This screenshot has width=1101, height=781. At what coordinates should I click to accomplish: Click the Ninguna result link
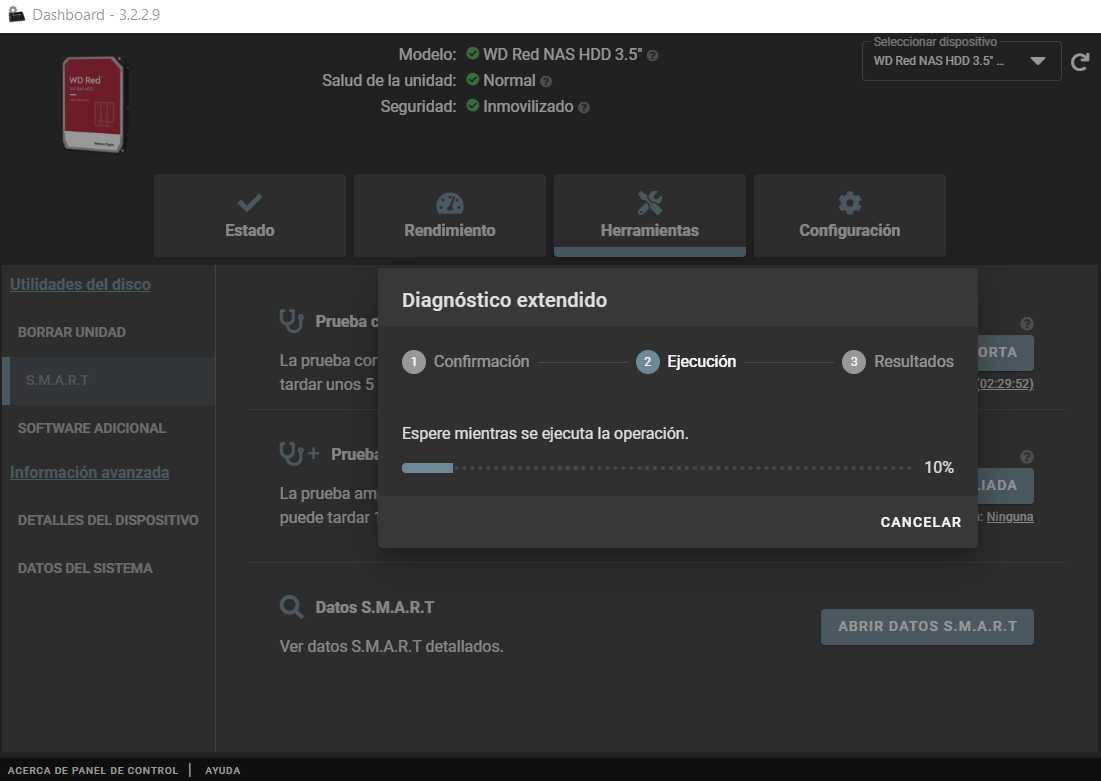tap(1010, 517)
